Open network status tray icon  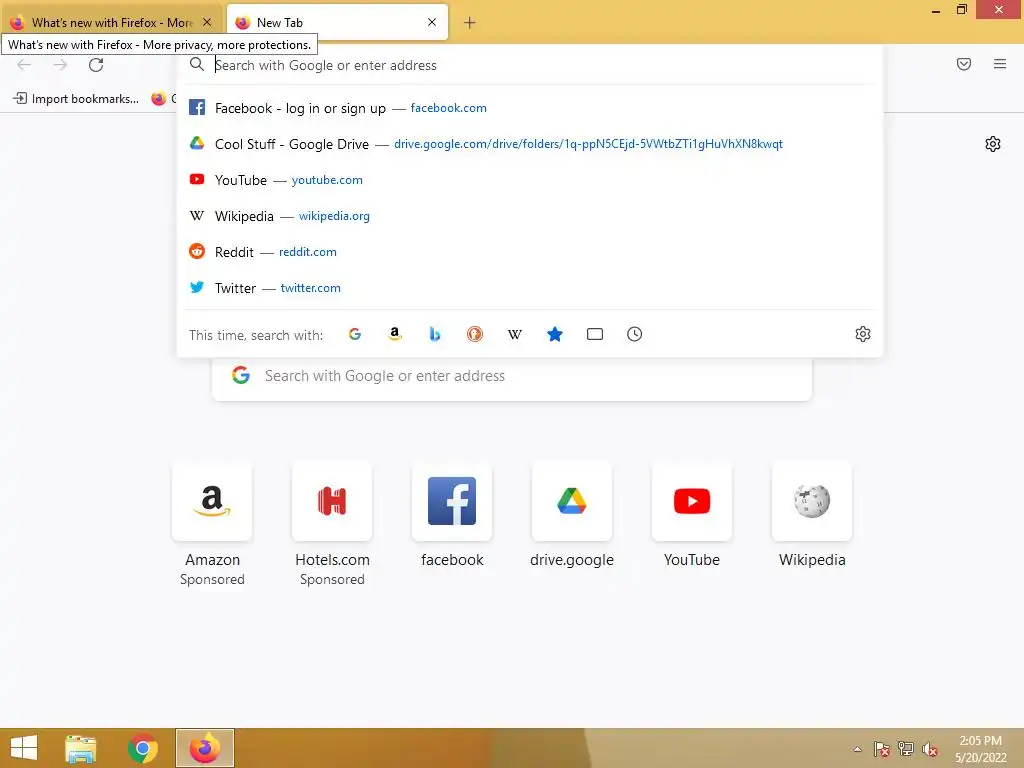pos(906,749)
